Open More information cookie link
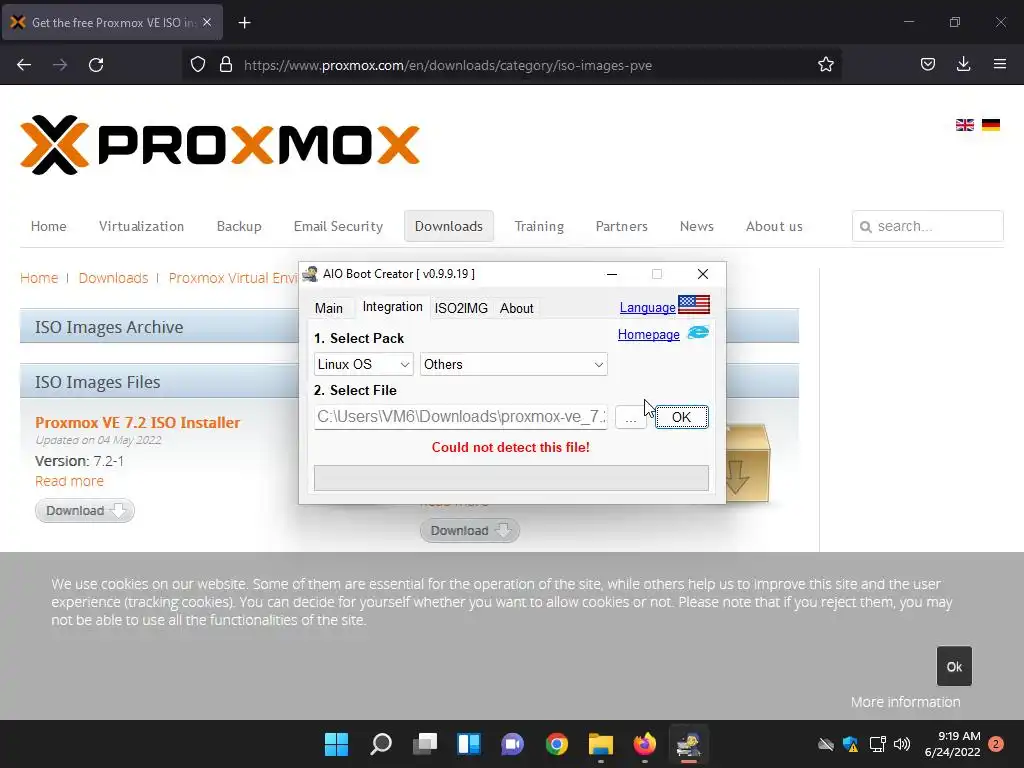This screenshot has width=1024, height=768. pos(905,702)
